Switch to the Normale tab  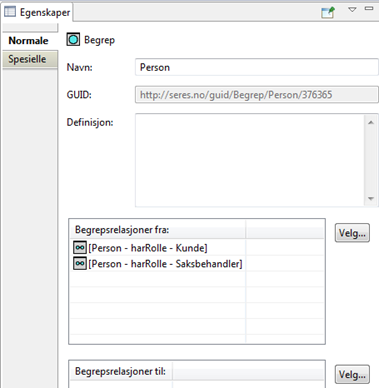29,41
